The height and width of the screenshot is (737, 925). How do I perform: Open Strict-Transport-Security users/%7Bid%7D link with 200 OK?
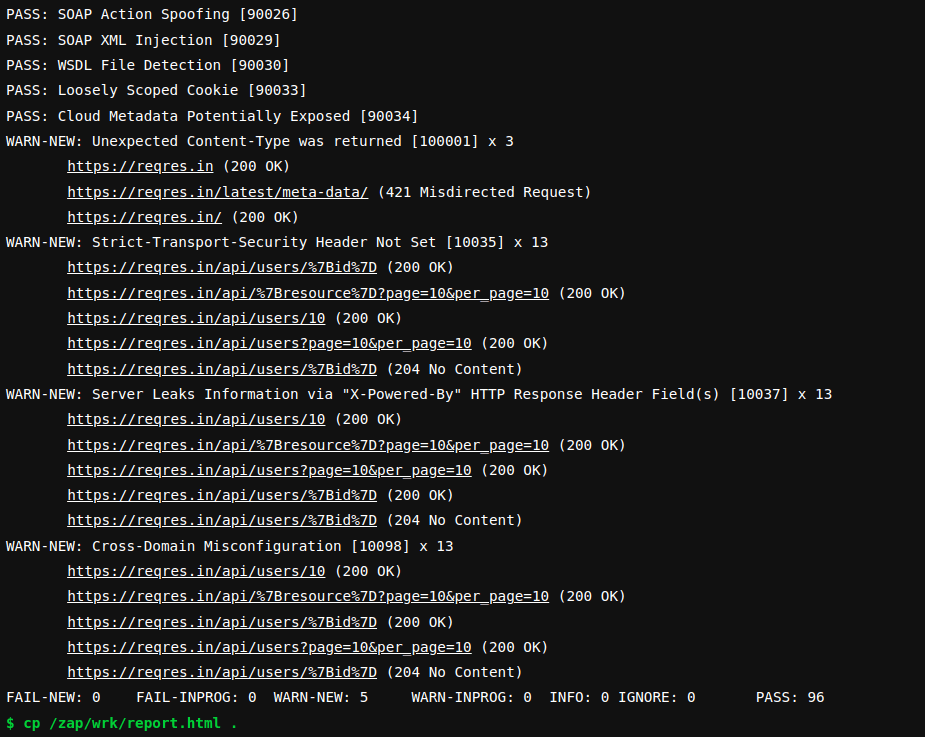tap(222, 267)
